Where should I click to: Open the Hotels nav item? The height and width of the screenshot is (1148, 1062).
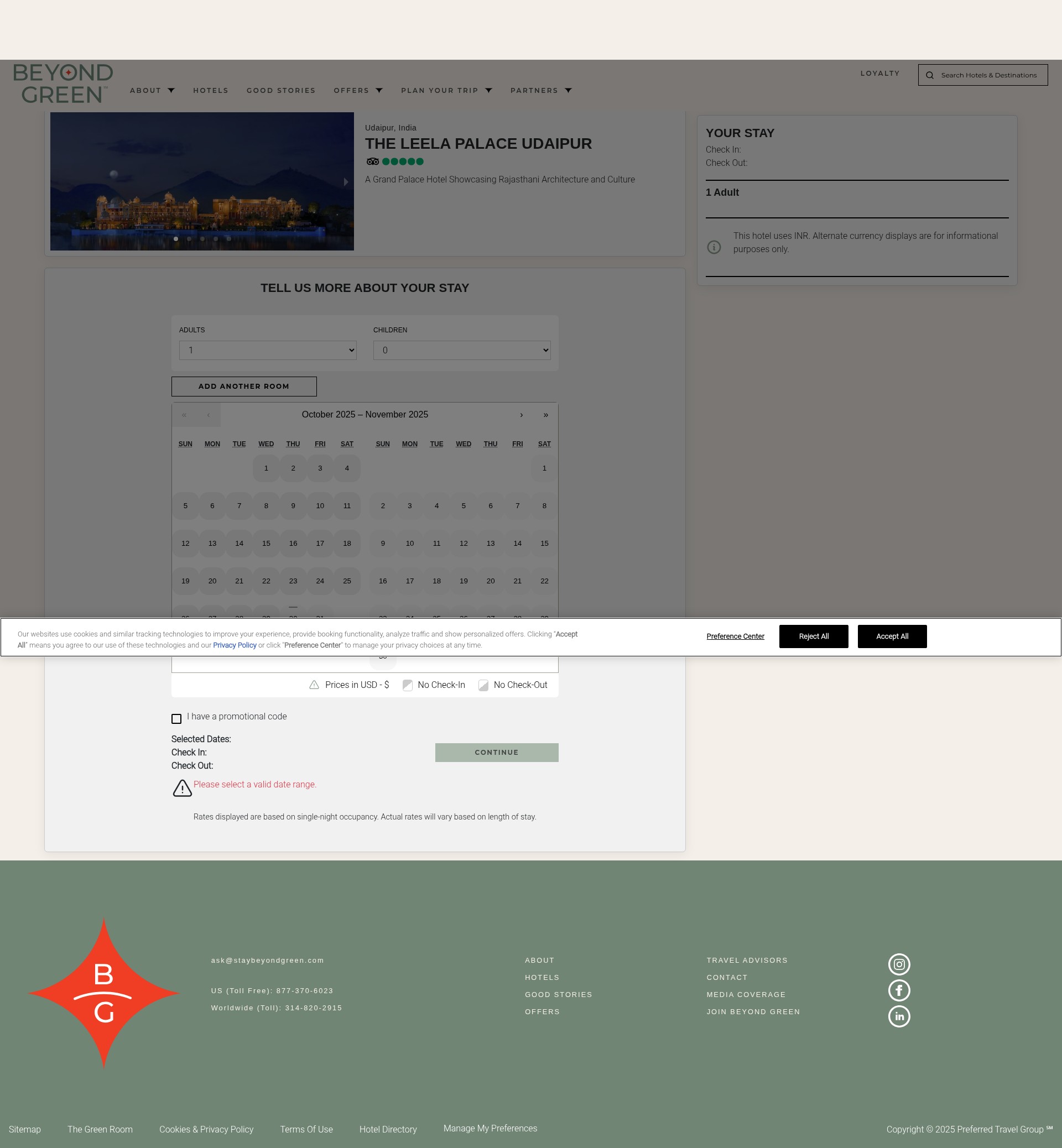211,91
